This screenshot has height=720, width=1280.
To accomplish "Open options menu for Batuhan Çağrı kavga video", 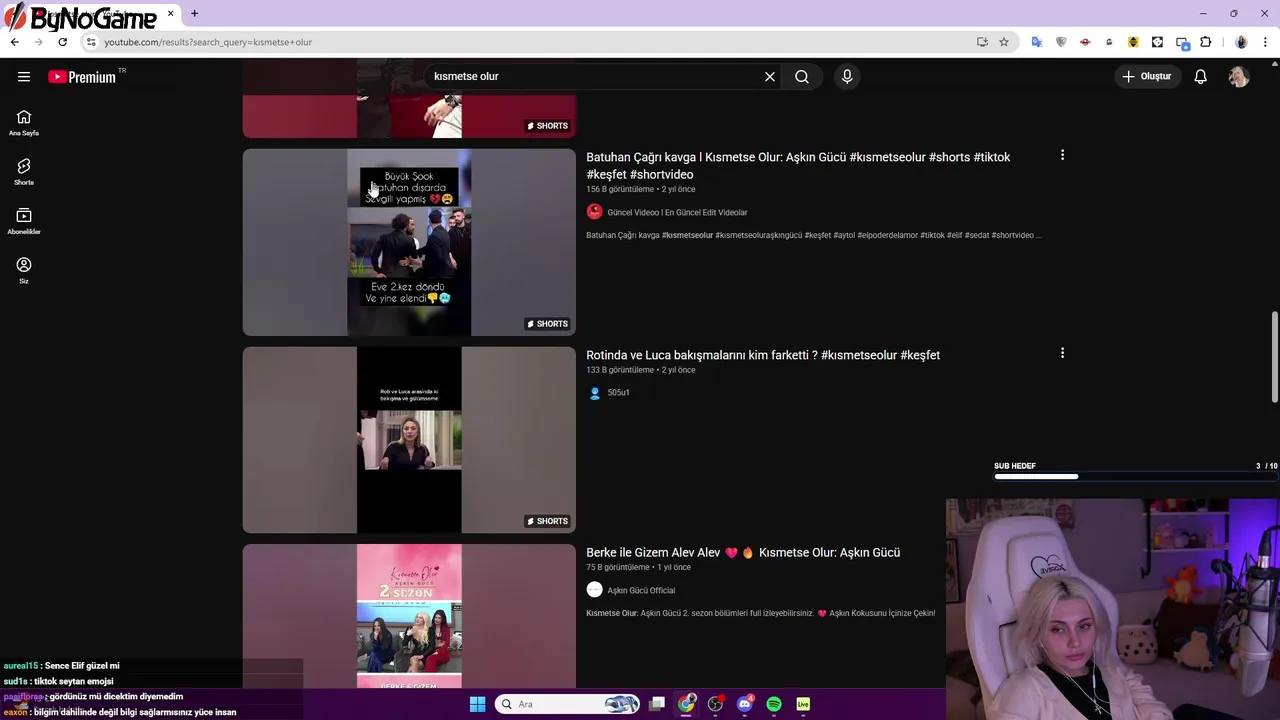I will (1062, 155).
